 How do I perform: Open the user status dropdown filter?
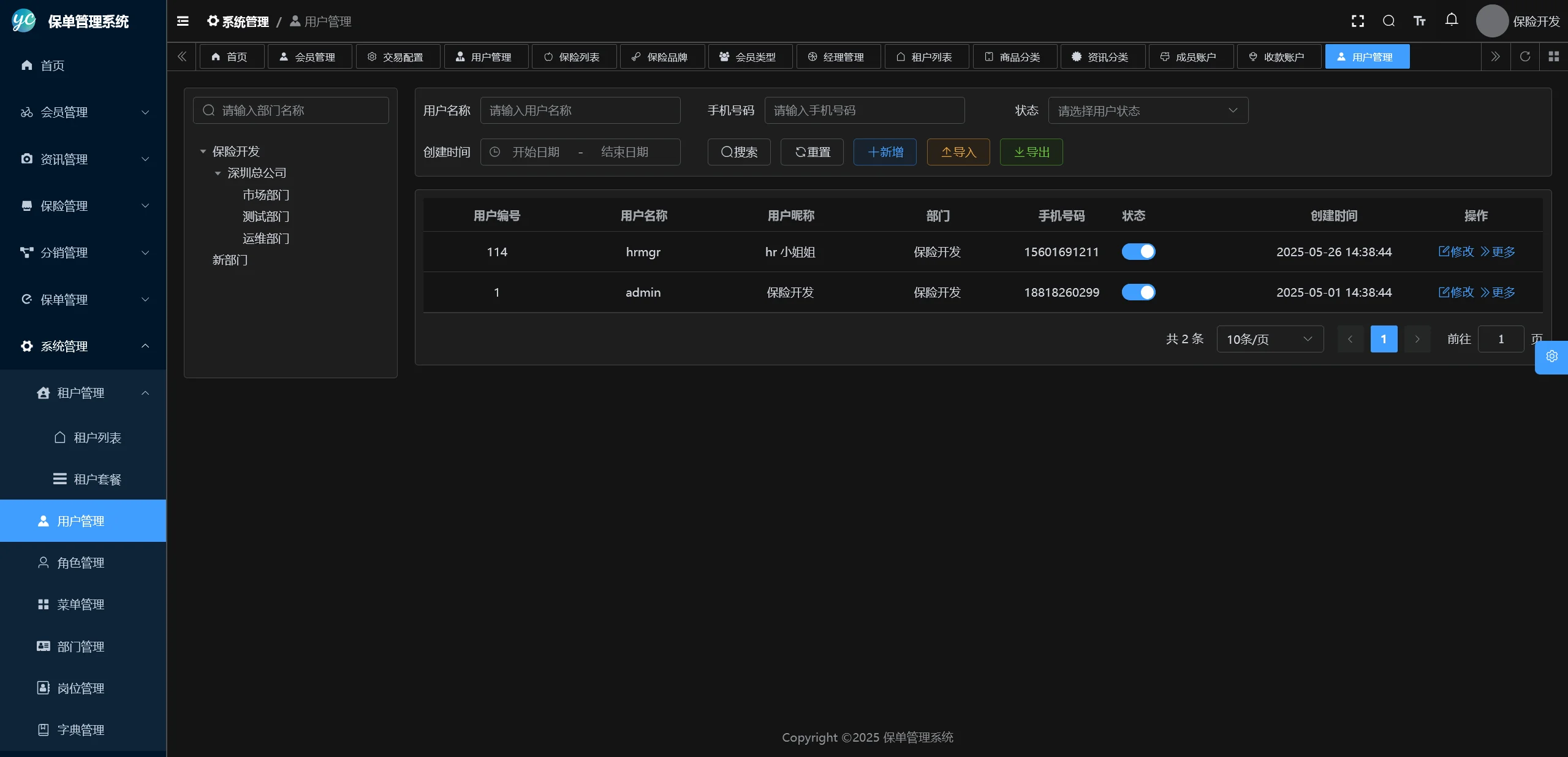(x=1148, y=111)
